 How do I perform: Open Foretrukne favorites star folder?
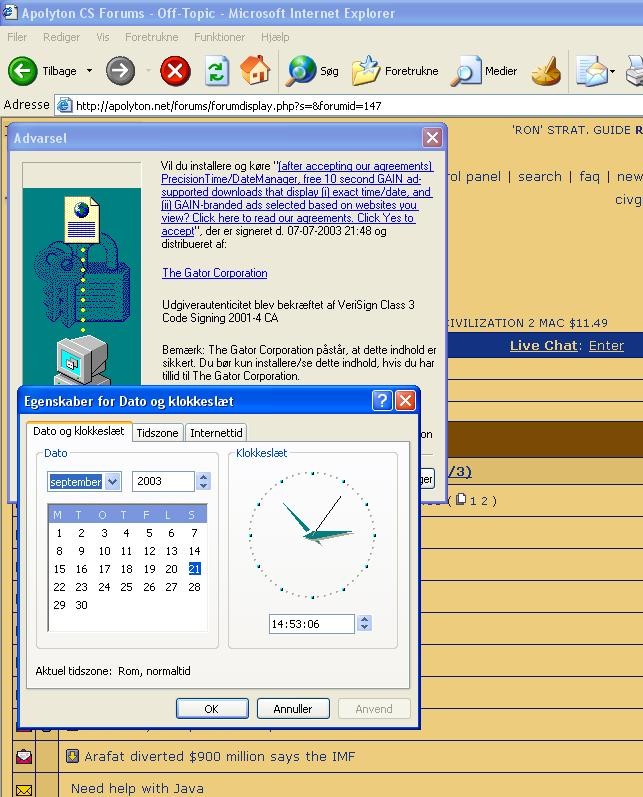point(367,71)
